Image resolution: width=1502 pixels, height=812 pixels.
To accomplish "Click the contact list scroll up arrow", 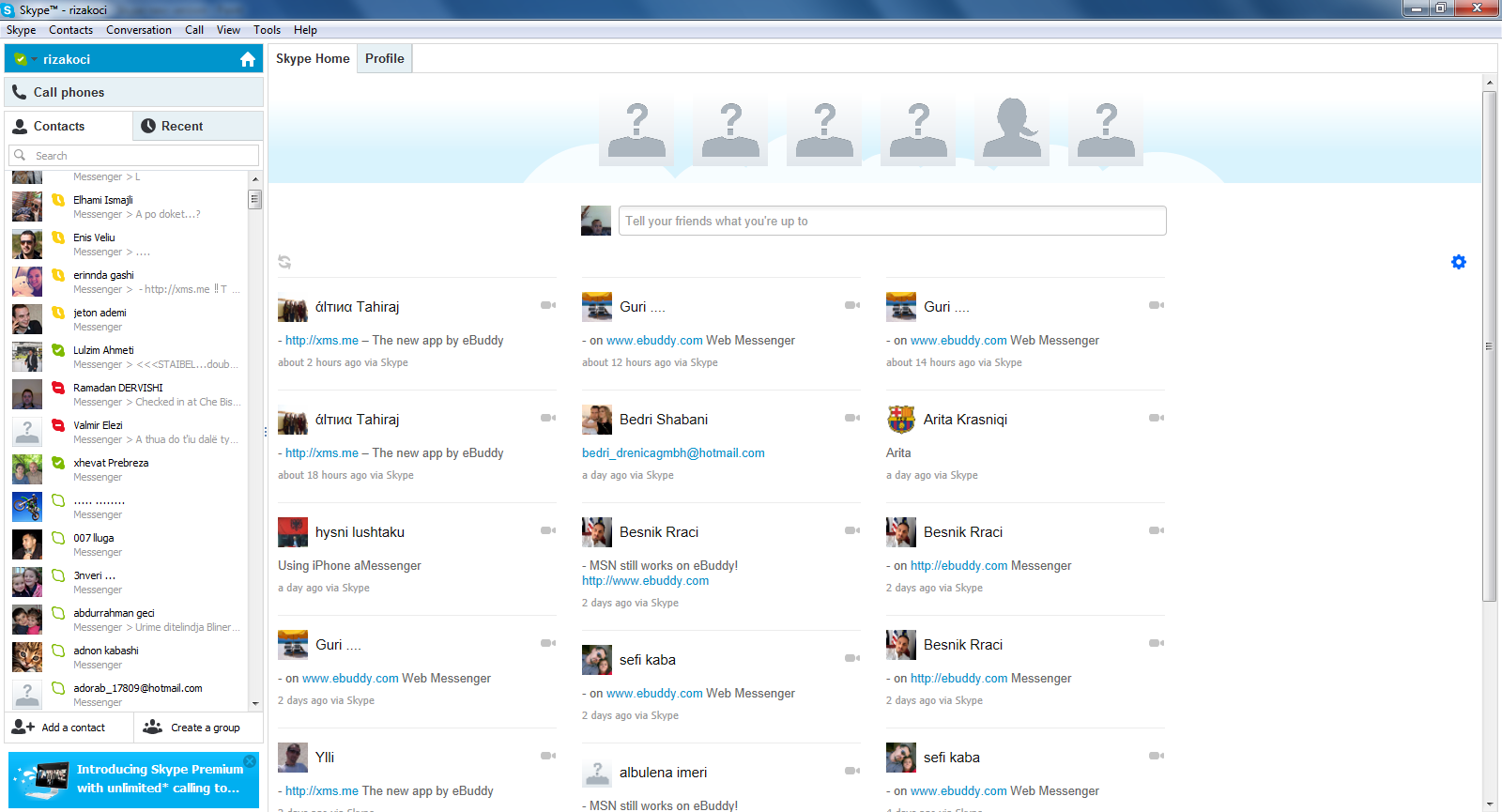I will point(254,178).
